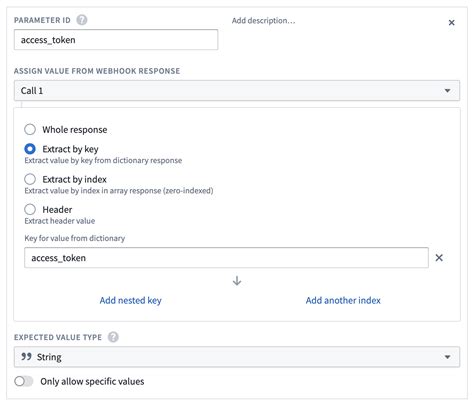Viewport: 474px width, 402px height.
Task: Open the webhook response Call 1 dropdown
Action: [237, 90]
